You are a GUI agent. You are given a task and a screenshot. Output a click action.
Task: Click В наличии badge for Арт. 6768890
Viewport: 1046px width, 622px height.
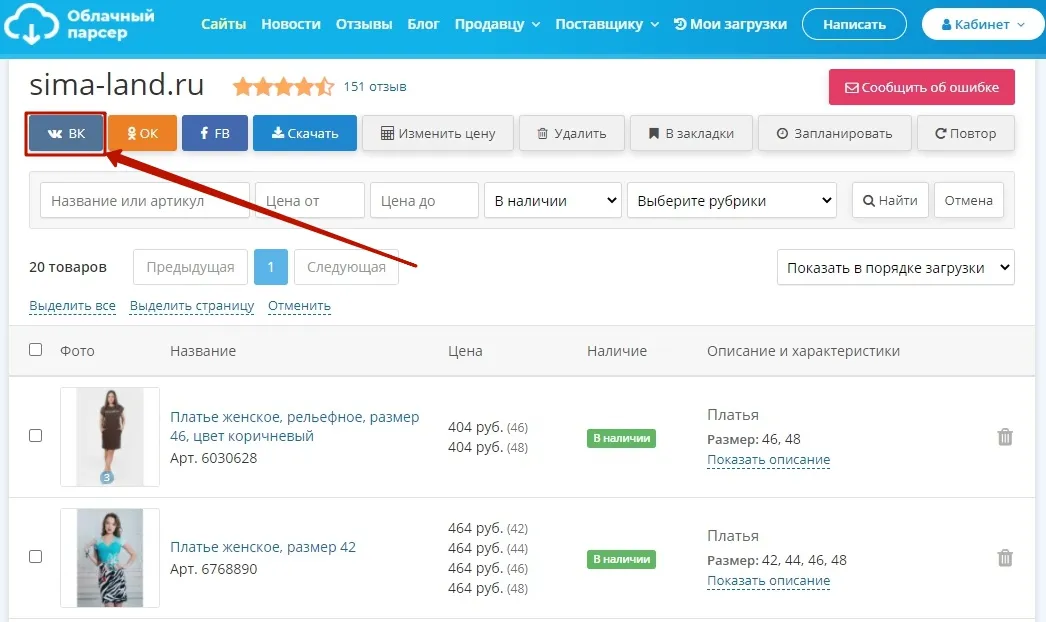click(x=621, y=559)
